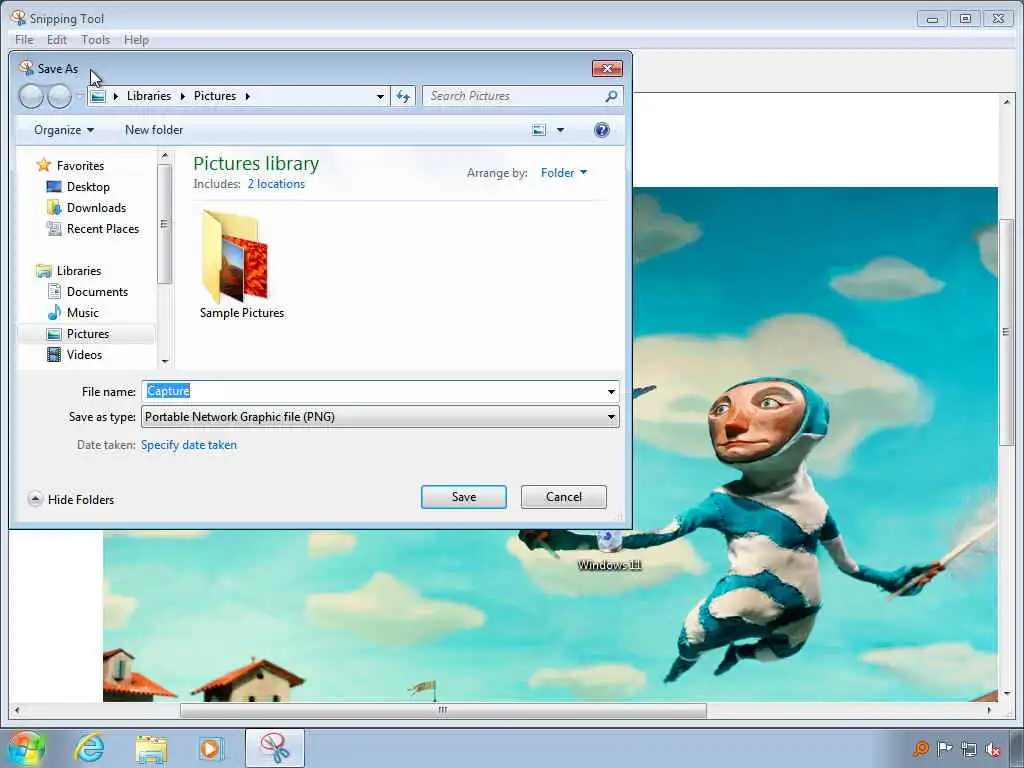Viewport: 1024px width, 768px height.
Task: Click the Desktop icon in the sidebar
Action: (54, 187)
